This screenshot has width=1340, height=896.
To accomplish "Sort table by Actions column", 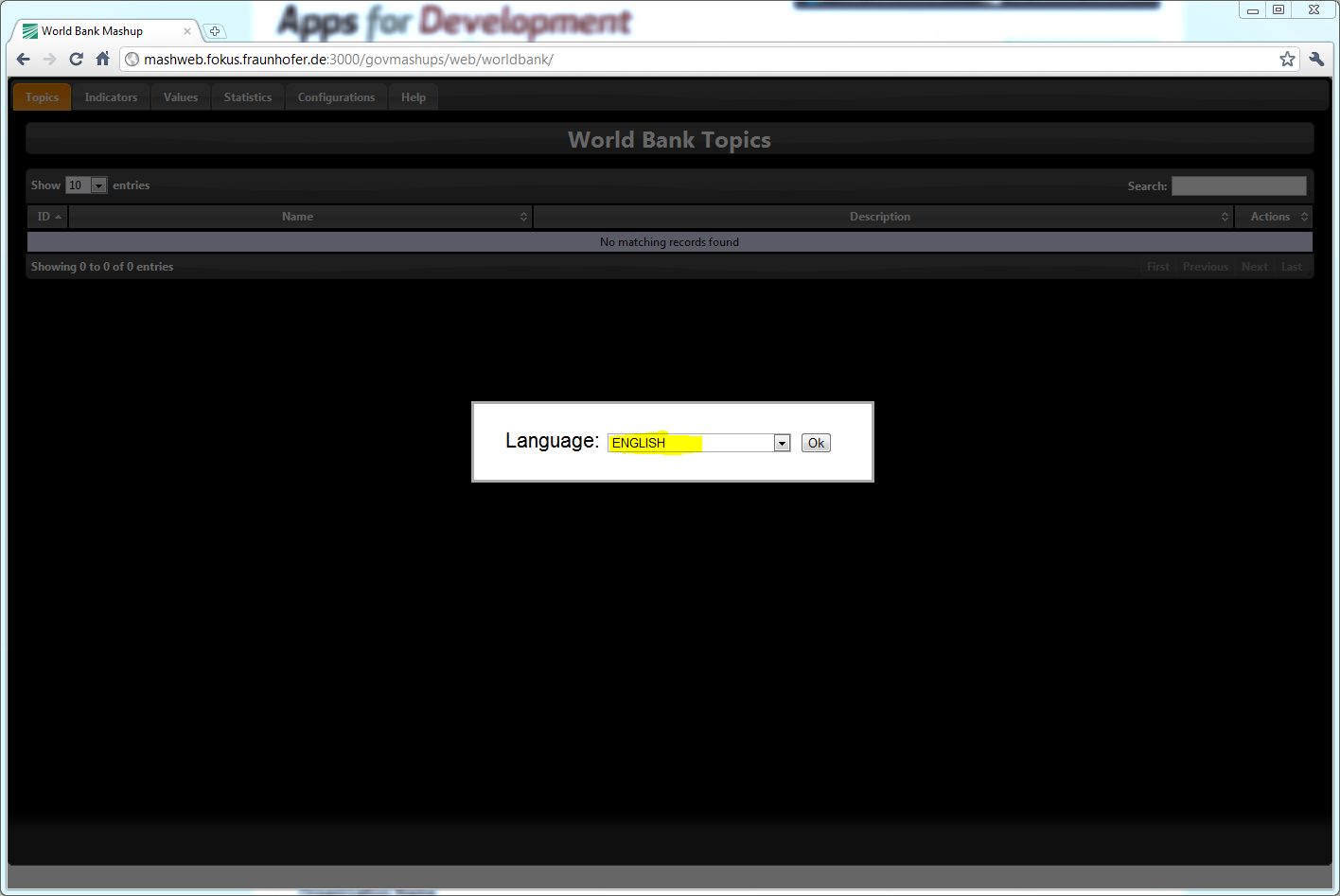I will coord(1274,217).
